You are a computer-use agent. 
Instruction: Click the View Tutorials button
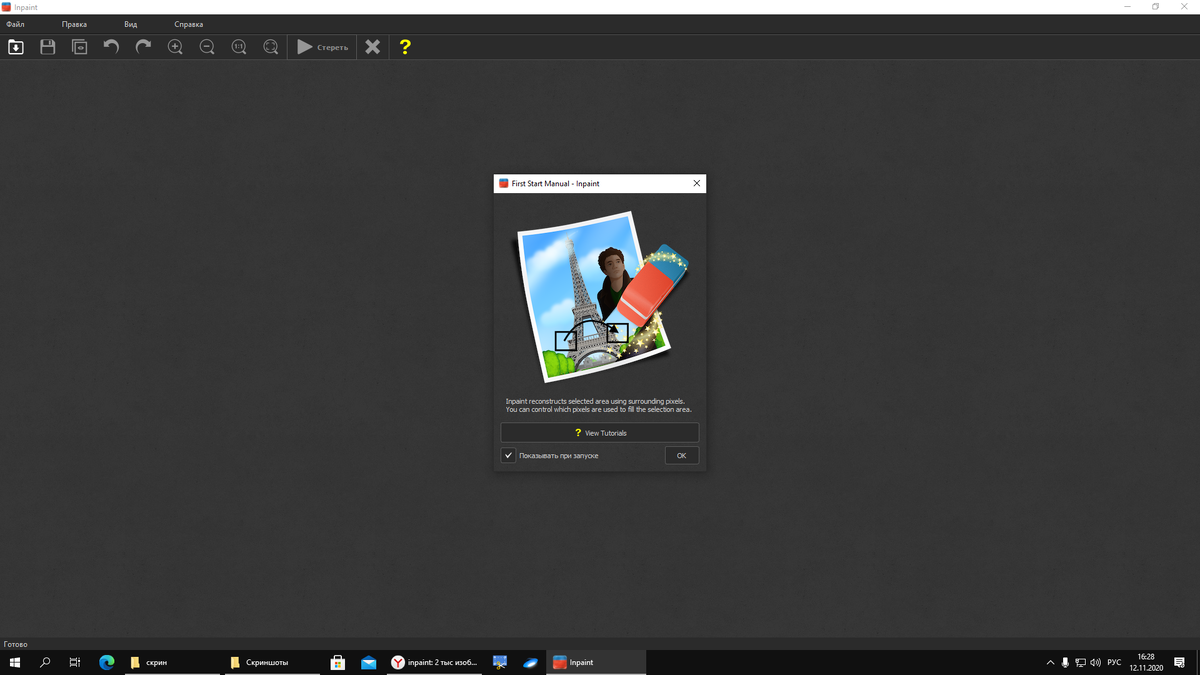click(600, 433)
